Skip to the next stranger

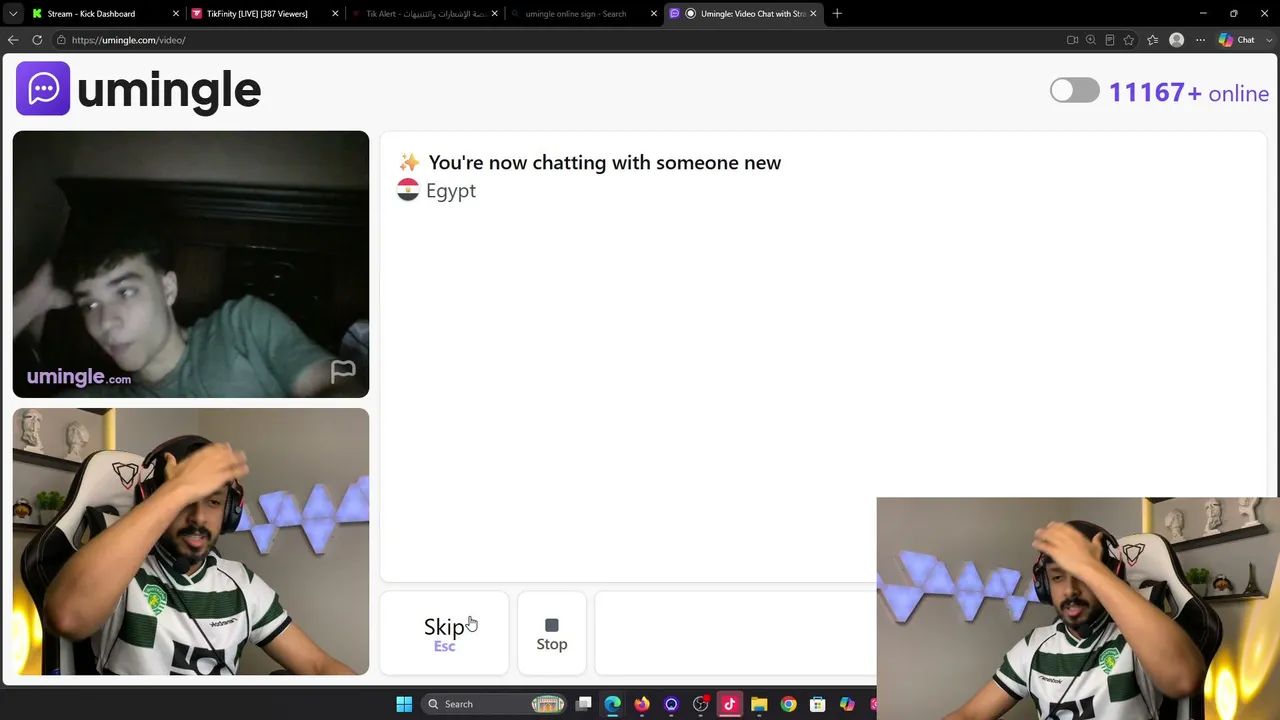pos(445,634)
